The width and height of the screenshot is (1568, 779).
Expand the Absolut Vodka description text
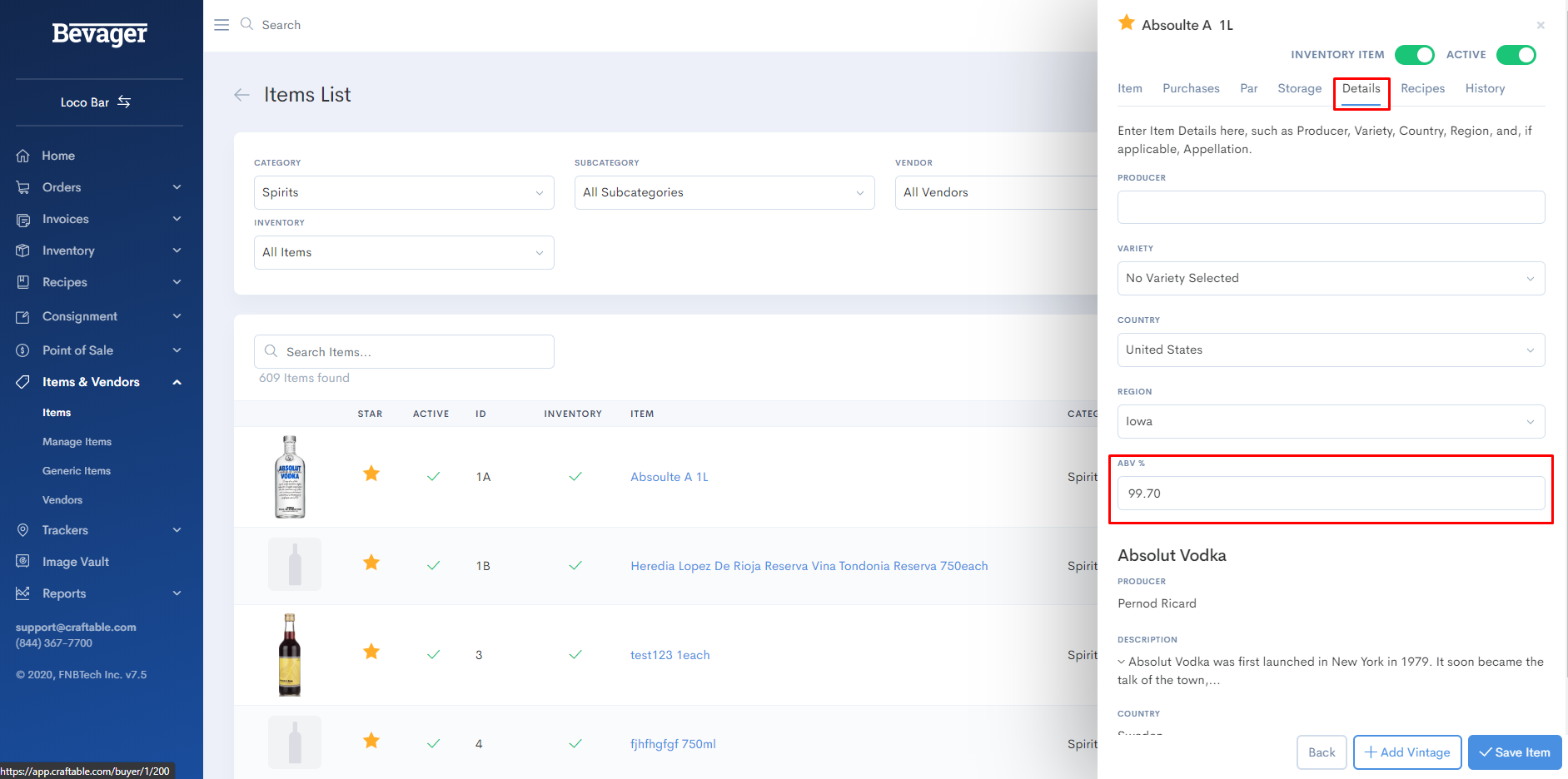1122,662
